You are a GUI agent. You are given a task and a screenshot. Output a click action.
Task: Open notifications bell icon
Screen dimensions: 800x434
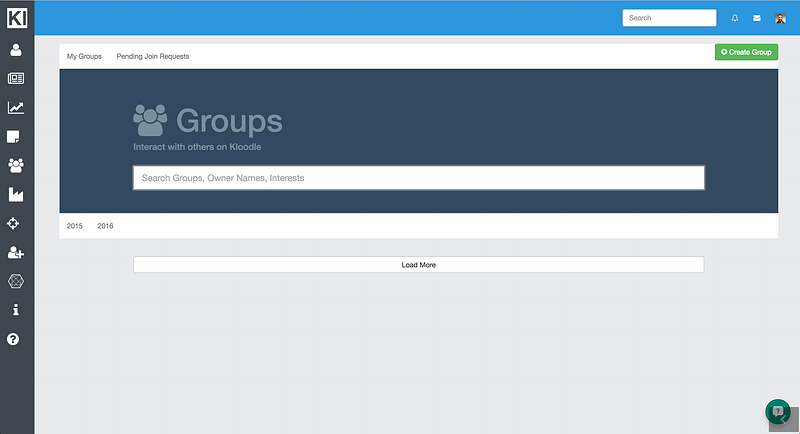[735, 18]
